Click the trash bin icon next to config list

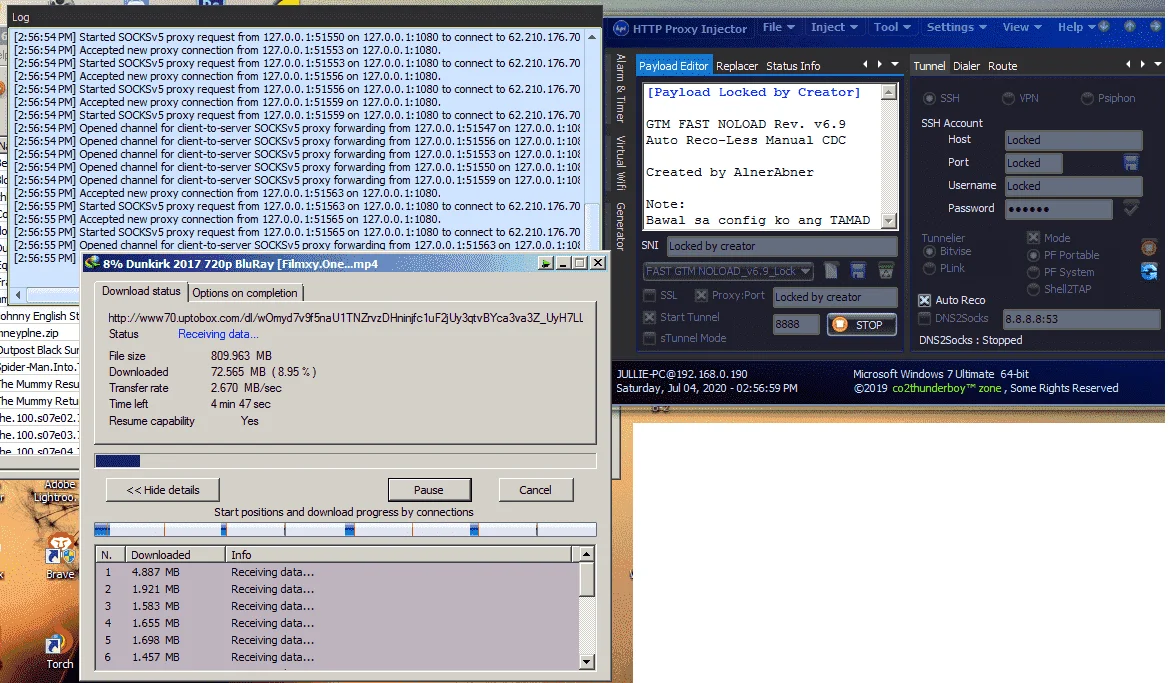[886, 270]
